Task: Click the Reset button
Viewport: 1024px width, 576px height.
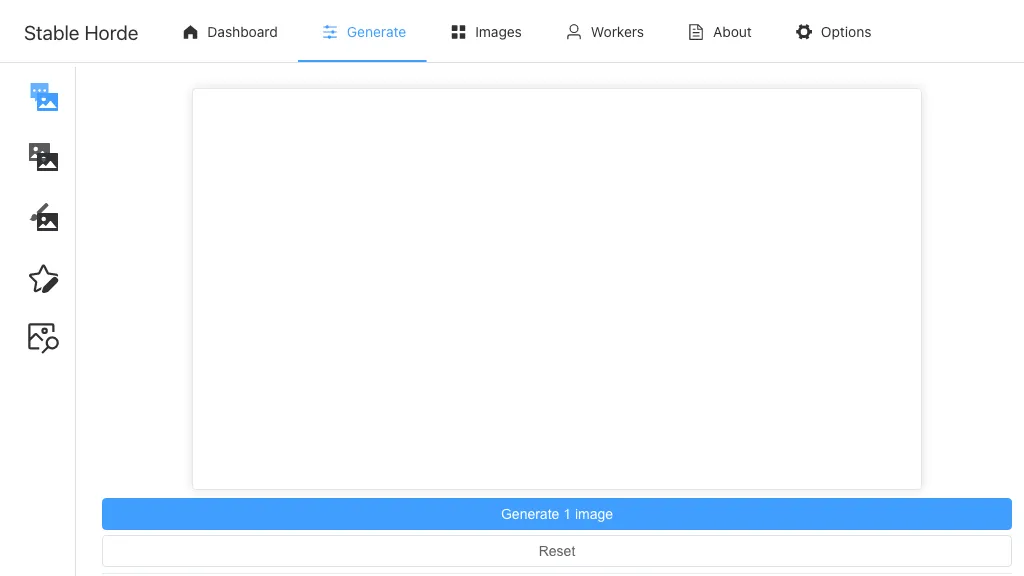Action: point(556,551)
